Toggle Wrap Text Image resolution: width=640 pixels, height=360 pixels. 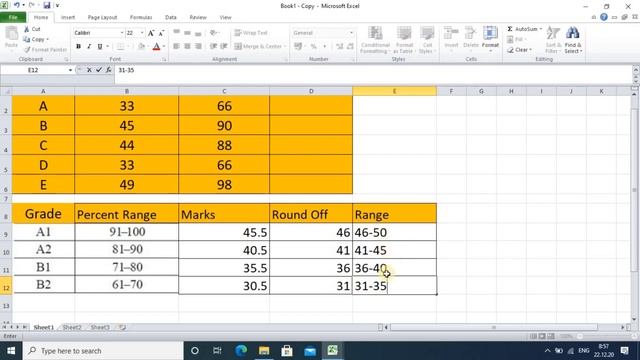251,33
